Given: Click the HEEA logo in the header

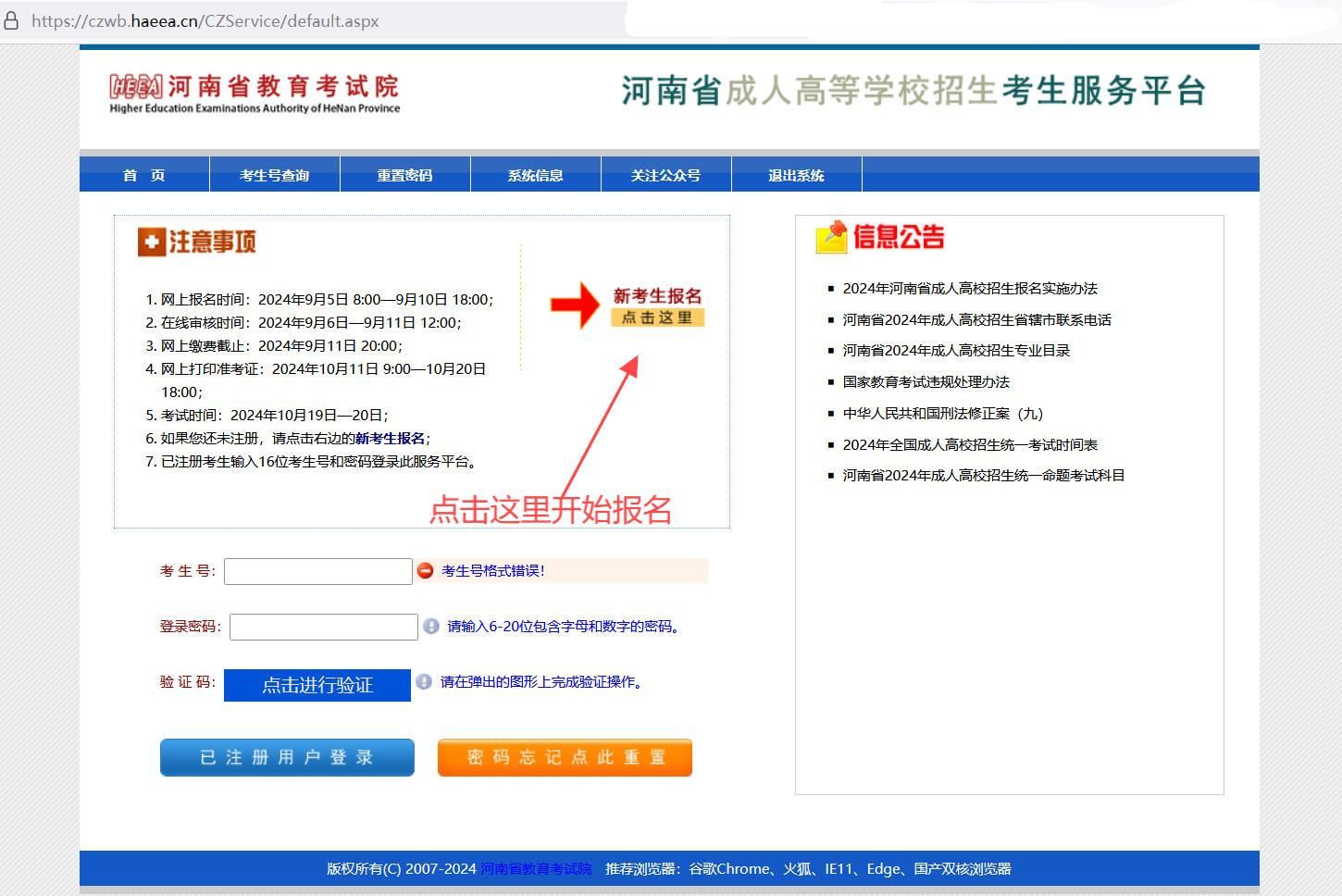Looking at the screenshot, I should tap(135, 87).
